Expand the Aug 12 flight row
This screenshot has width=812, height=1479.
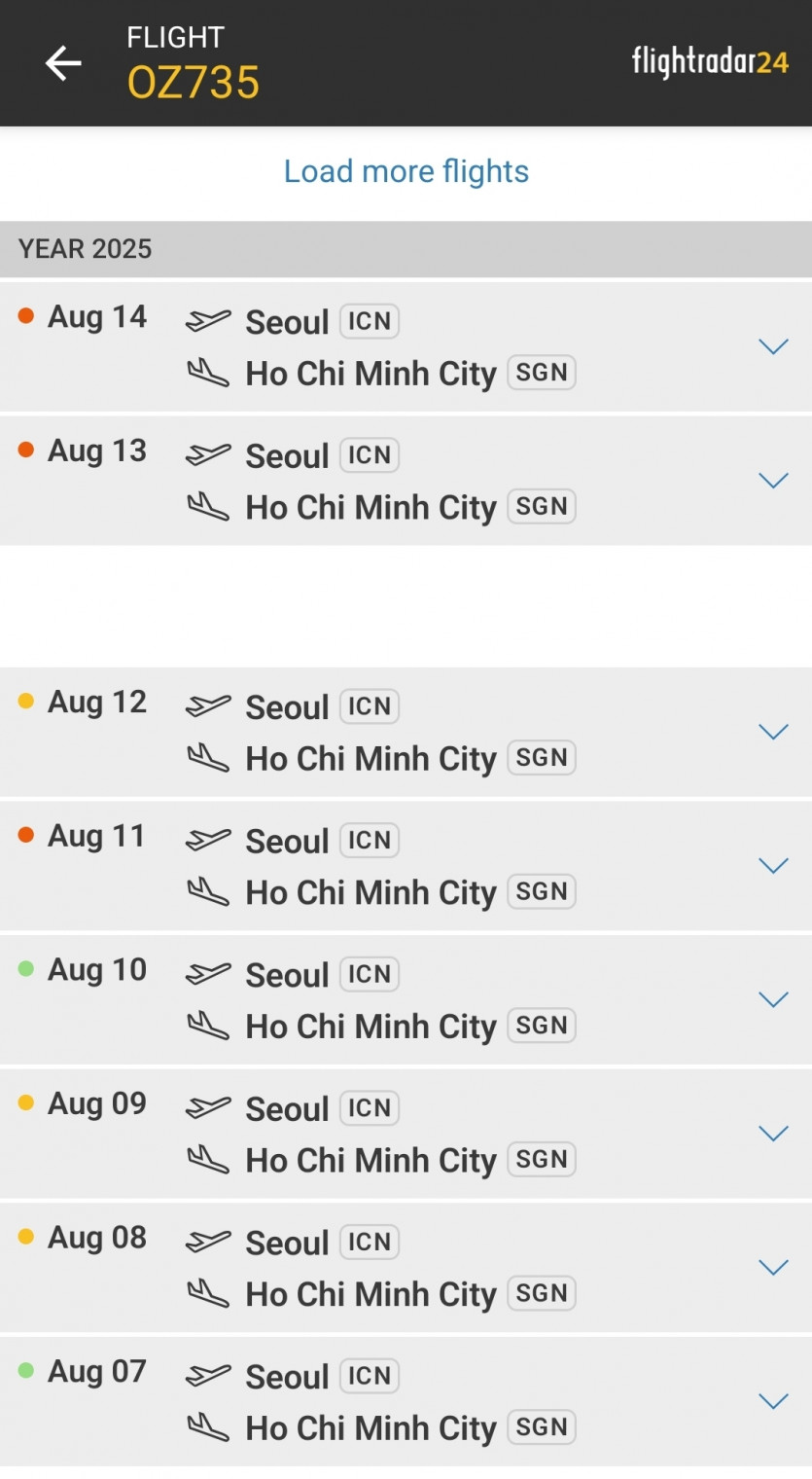tap(773, 732)
